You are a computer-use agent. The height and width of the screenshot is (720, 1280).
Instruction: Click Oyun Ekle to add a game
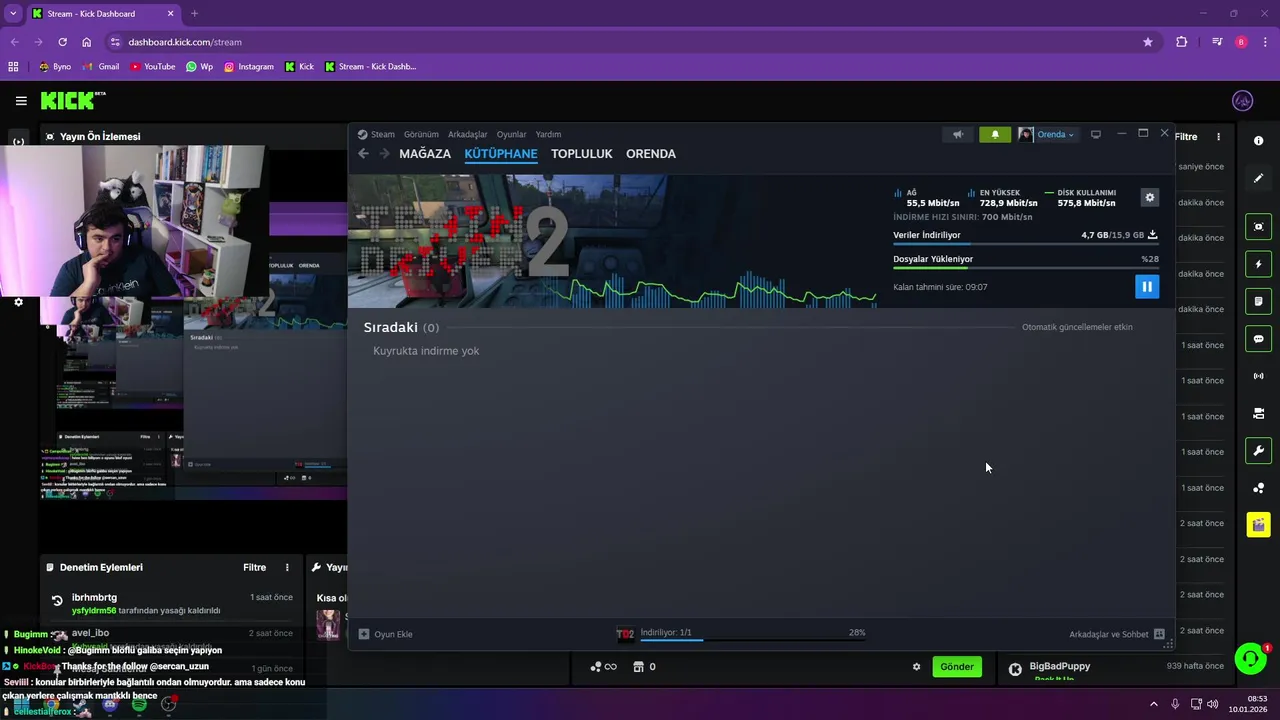pyautogui.click(x=386, y=634)
